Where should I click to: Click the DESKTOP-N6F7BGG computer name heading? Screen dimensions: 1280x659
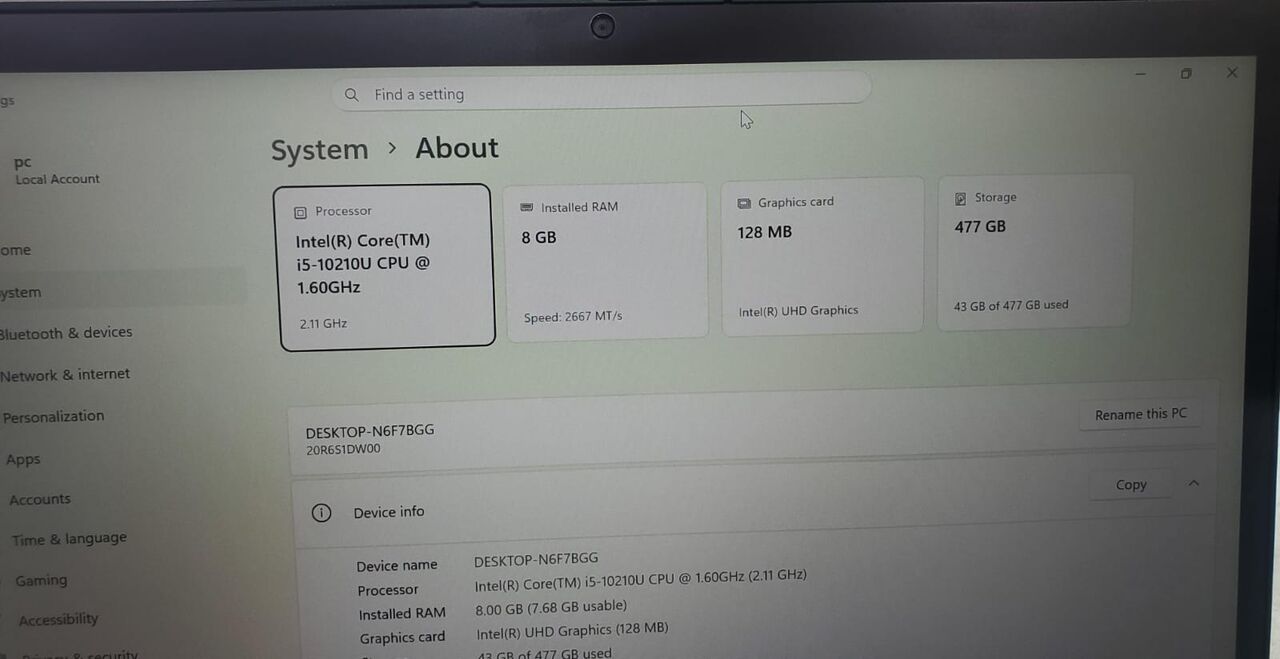coord(370,431)
